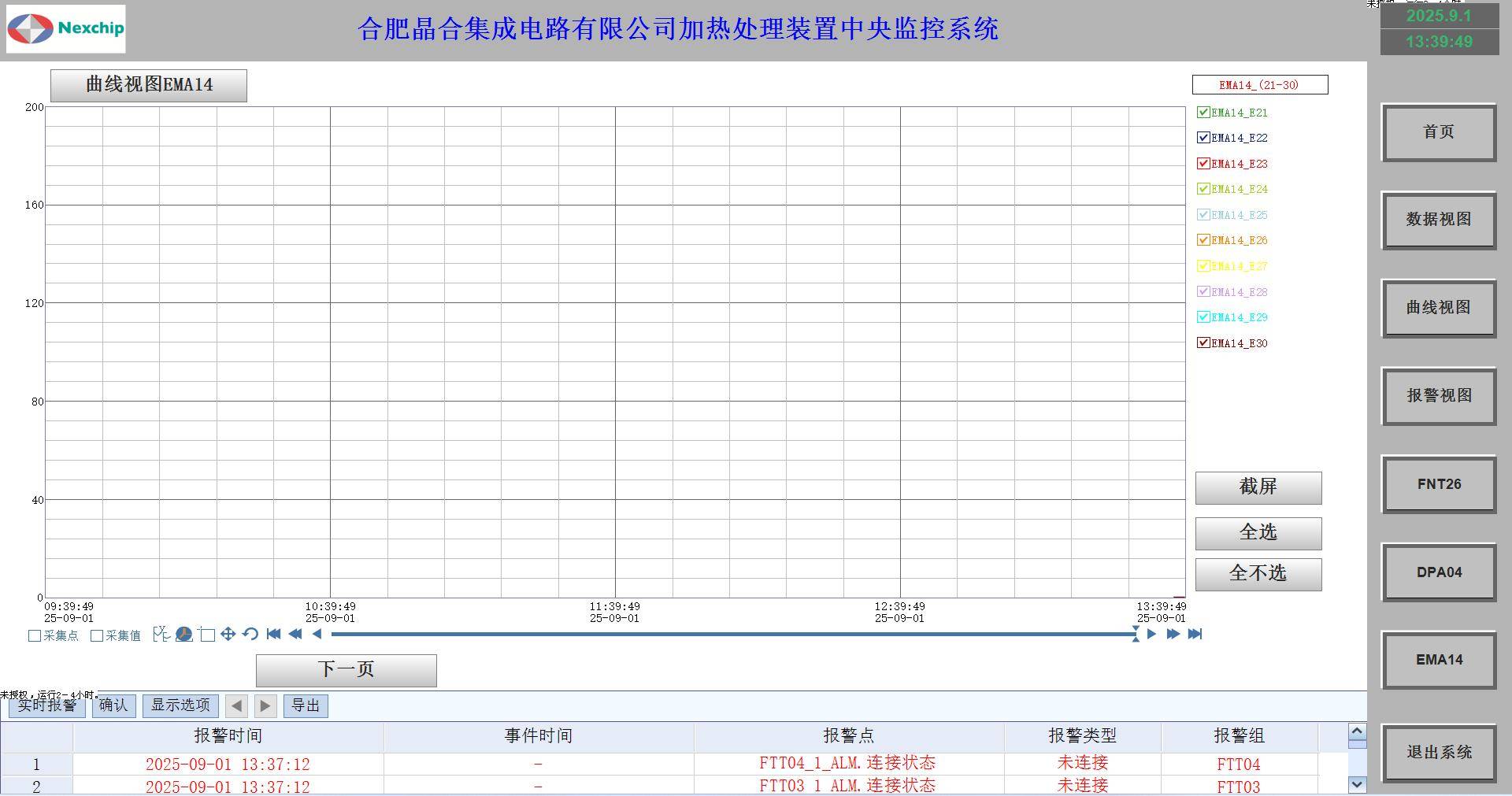1512x796 pixels.
Task: Click the fast rewind double-arrow icon
Action: coord(295,634)
